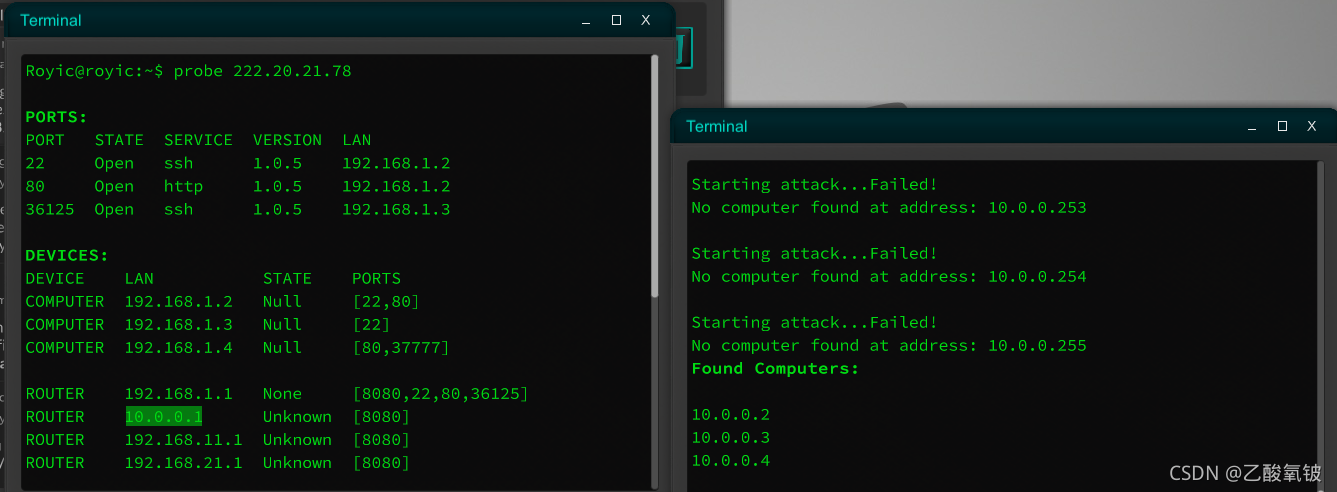This screenshot has height=492, width=1337.
Task: Click the 'http' service entry
Action: pos(183,186)
